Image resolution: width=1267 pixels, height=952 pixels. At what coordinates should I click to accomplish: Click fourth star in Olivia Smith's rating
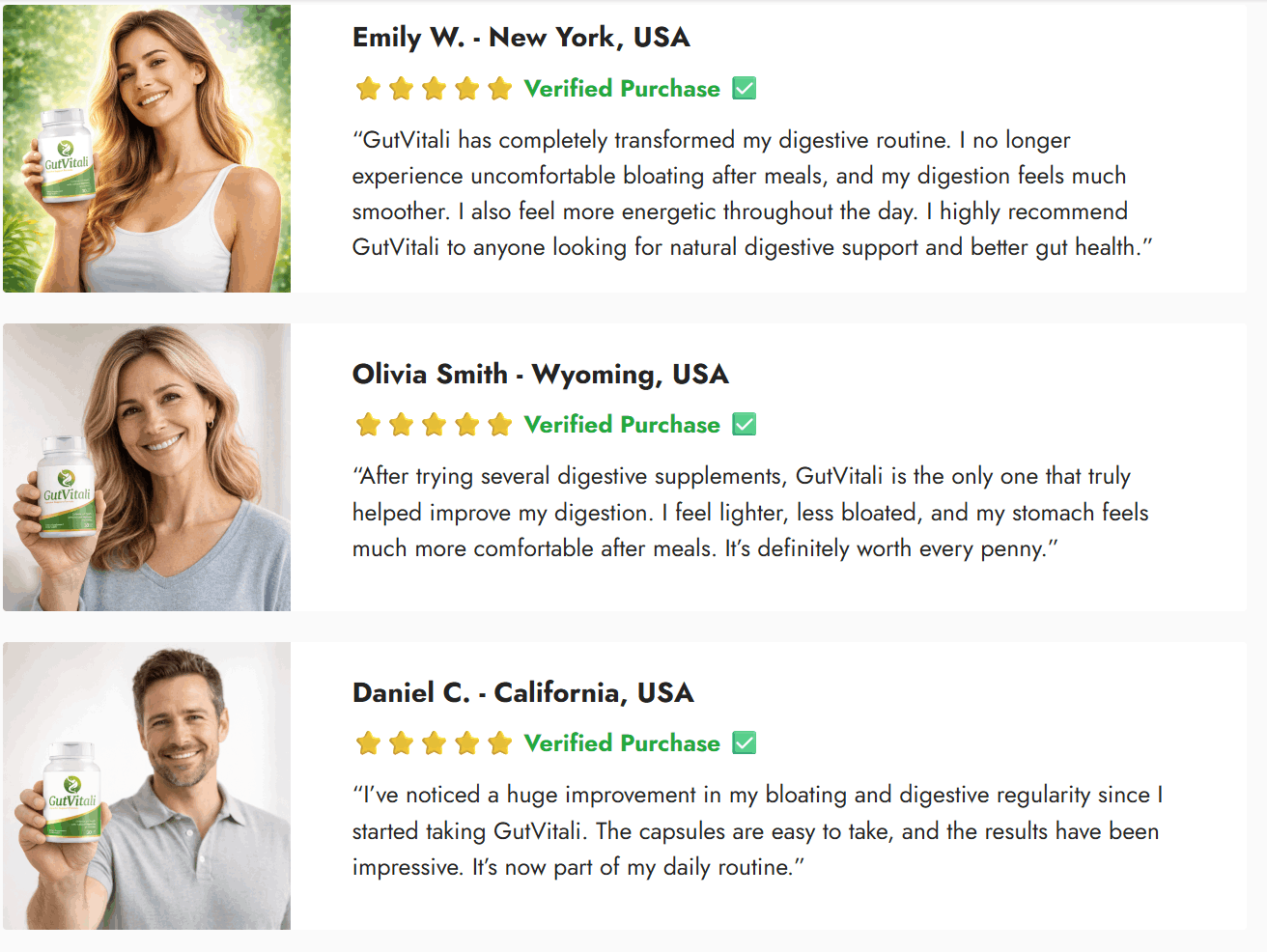[x=466, y=425]
